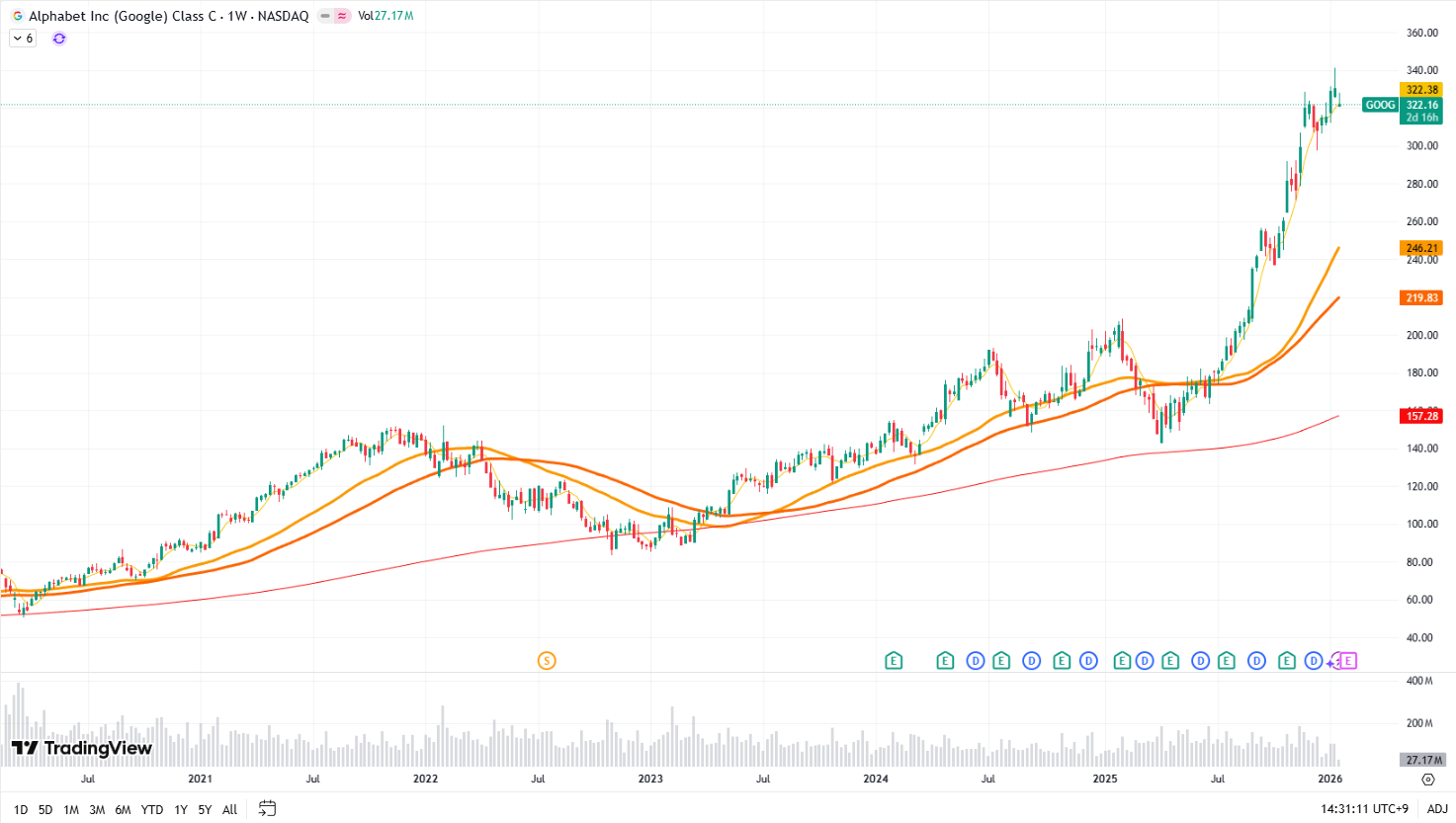Show the All time range
The image size is (1456, 823).
229,809
